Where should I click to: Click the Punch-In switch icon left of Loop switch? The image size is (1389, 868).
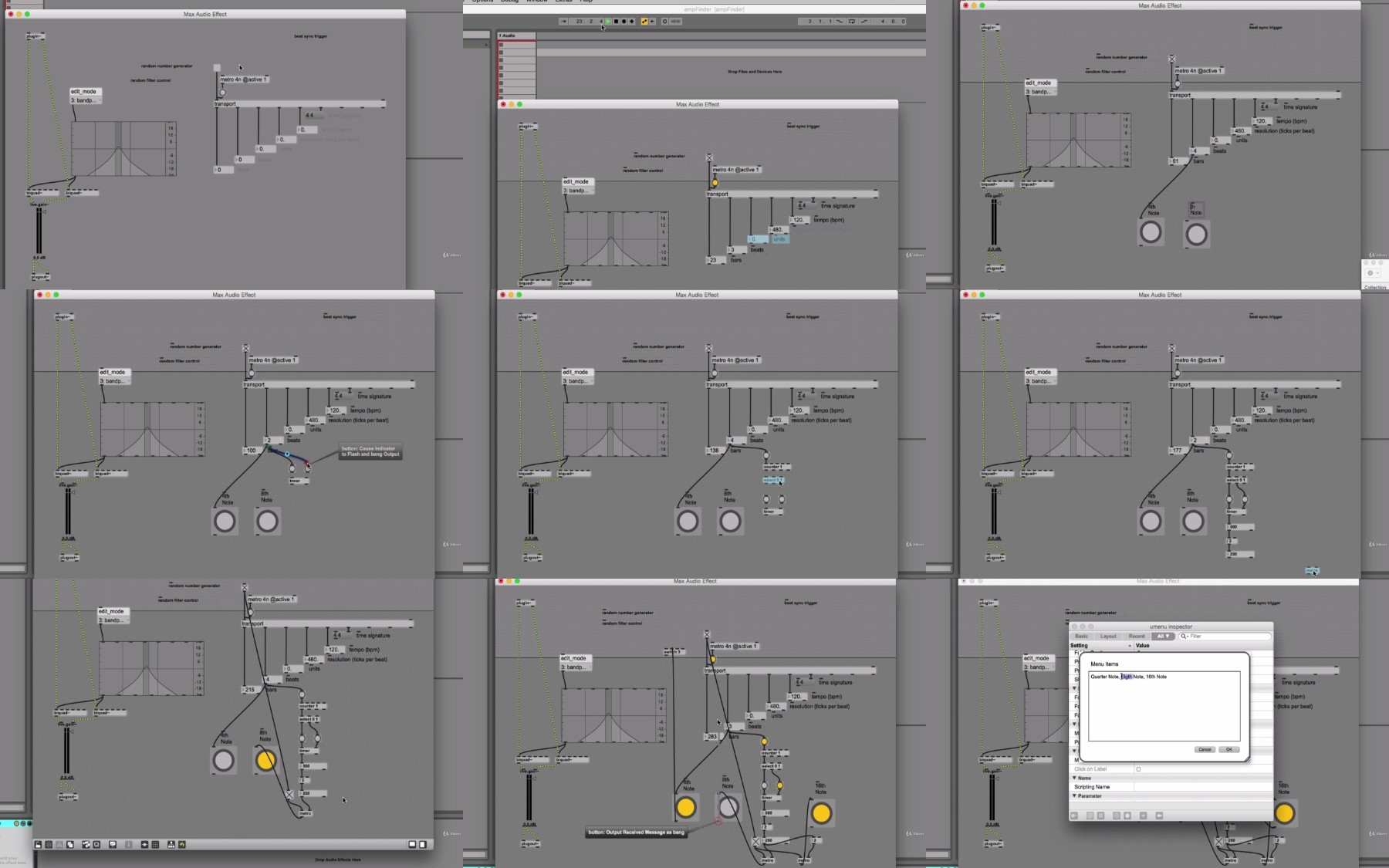click(x=840, y=22)
